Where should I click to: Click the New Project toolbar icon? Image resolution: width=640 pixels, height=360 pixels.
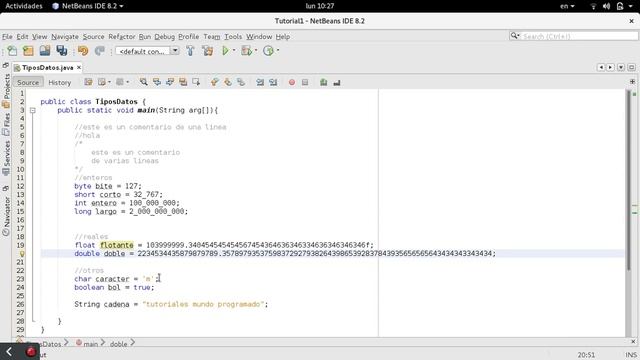tap(28, 51)
